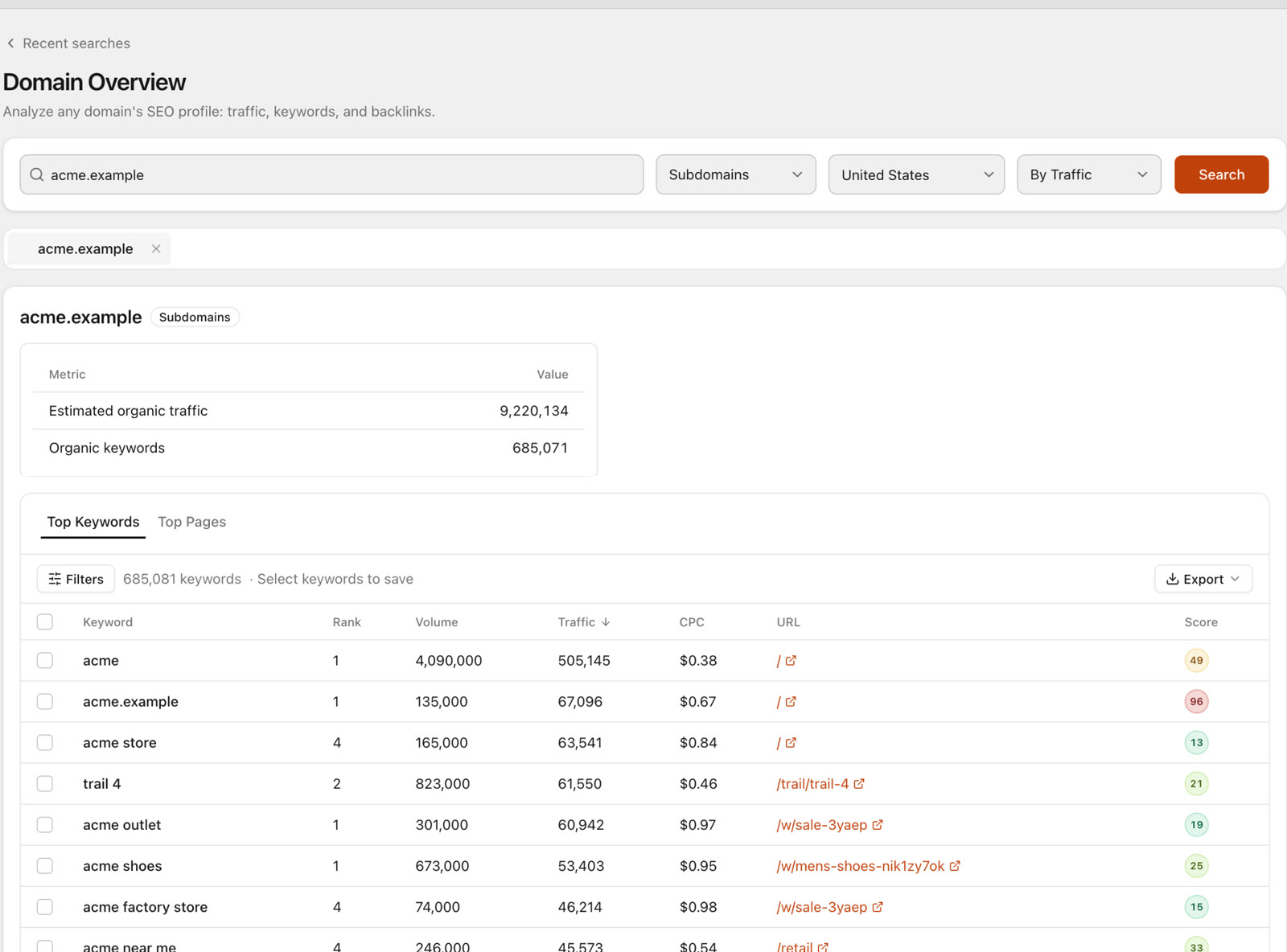Open external link icon in the acme store row
This screenshot has height=952, width=1287.
tap(791, 742)
